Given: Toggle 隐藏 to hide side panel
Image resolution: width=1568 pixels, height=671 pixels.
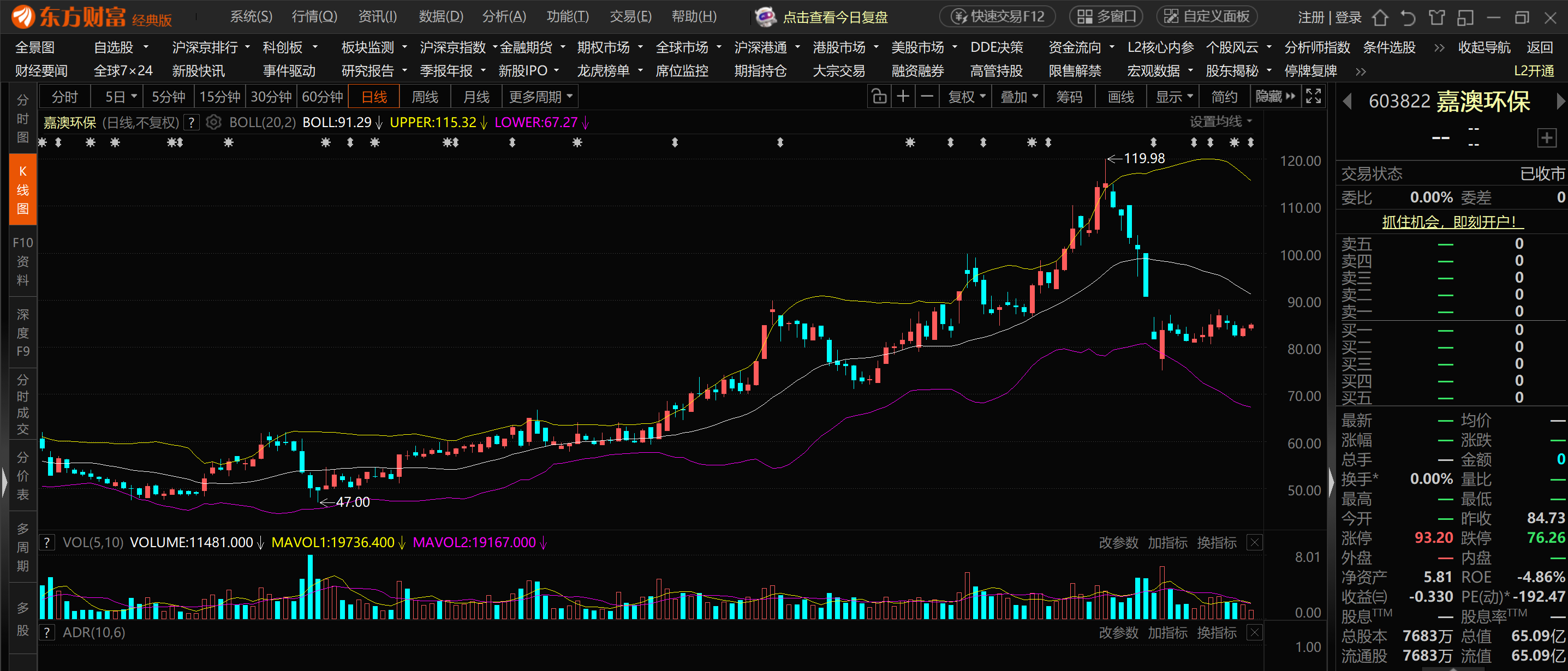Looking at the screenshot, I should [x=1276, y=97].
